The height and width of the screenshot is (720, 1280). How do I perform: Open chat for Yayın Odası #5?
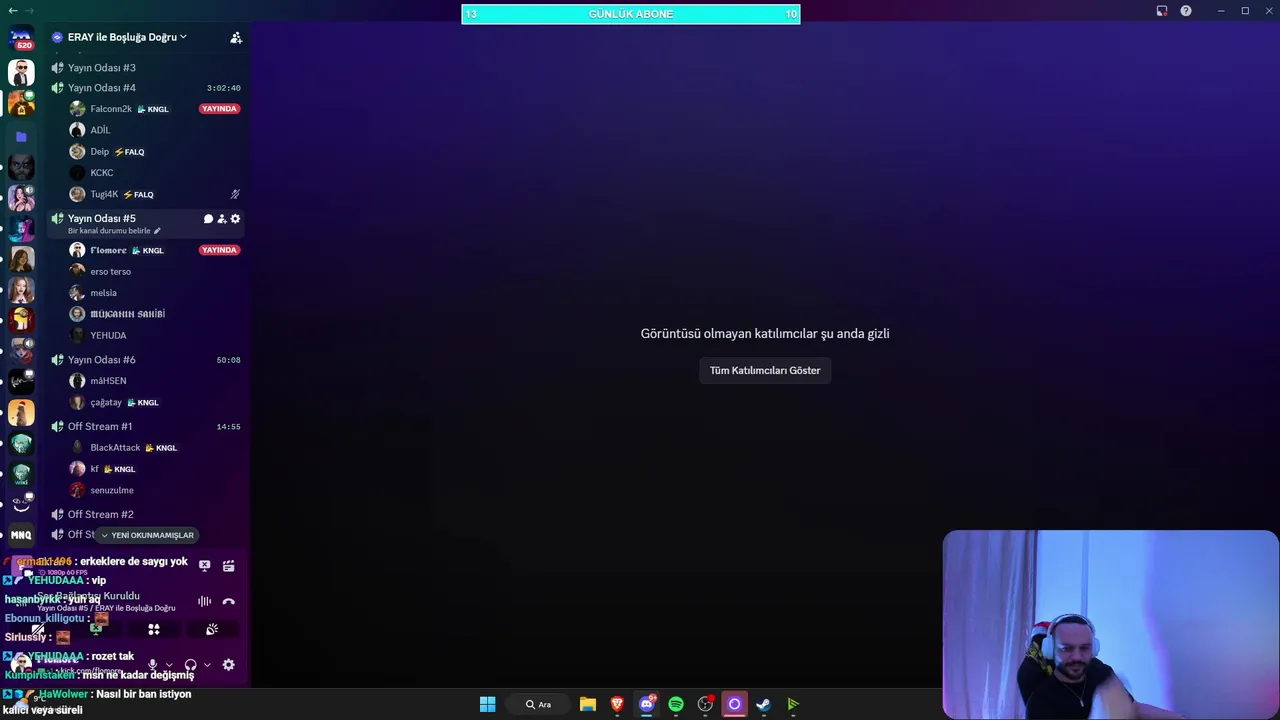208,219
